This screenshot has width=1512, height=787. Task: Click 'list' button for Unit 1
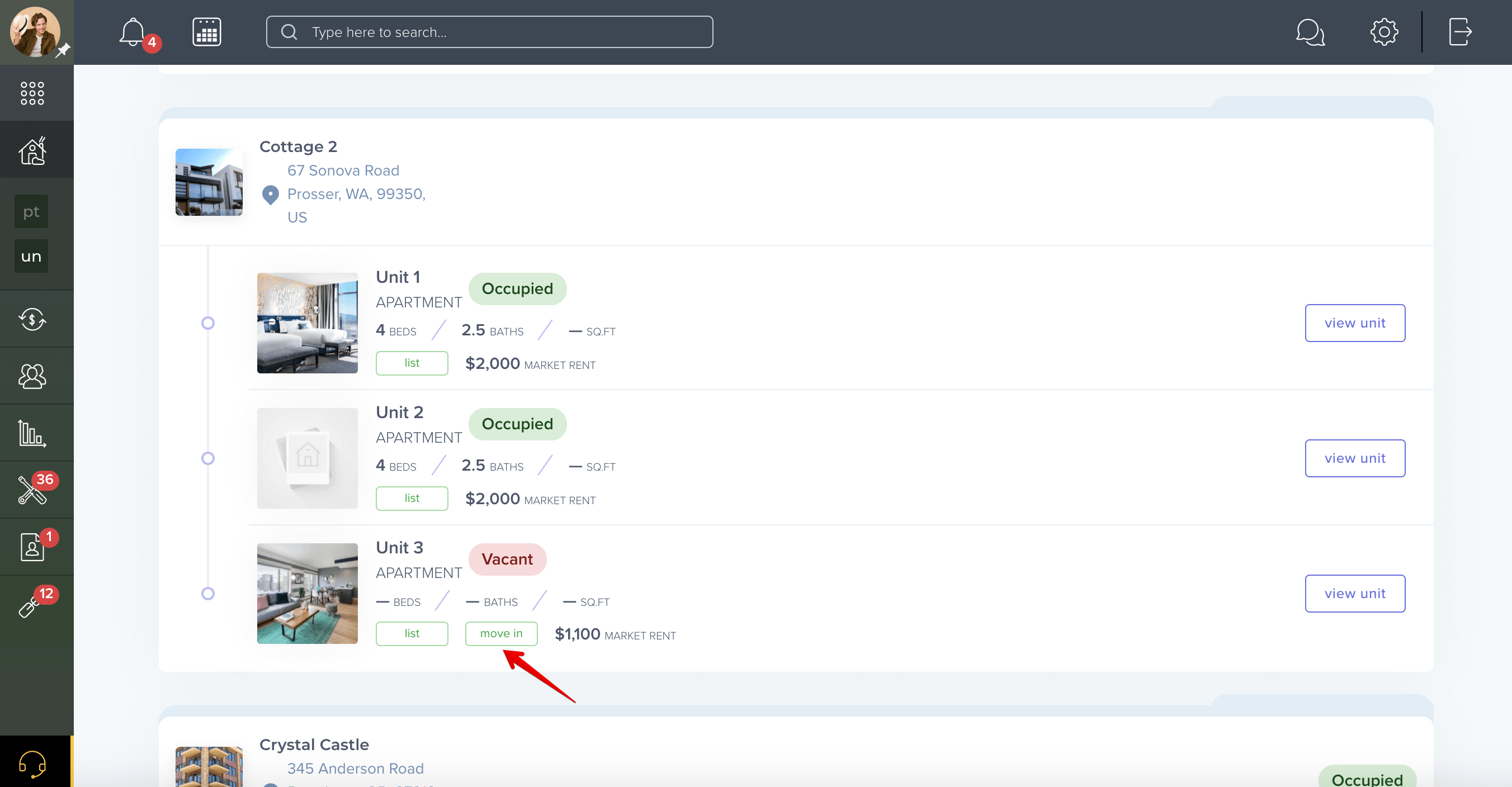click(412, 363)
